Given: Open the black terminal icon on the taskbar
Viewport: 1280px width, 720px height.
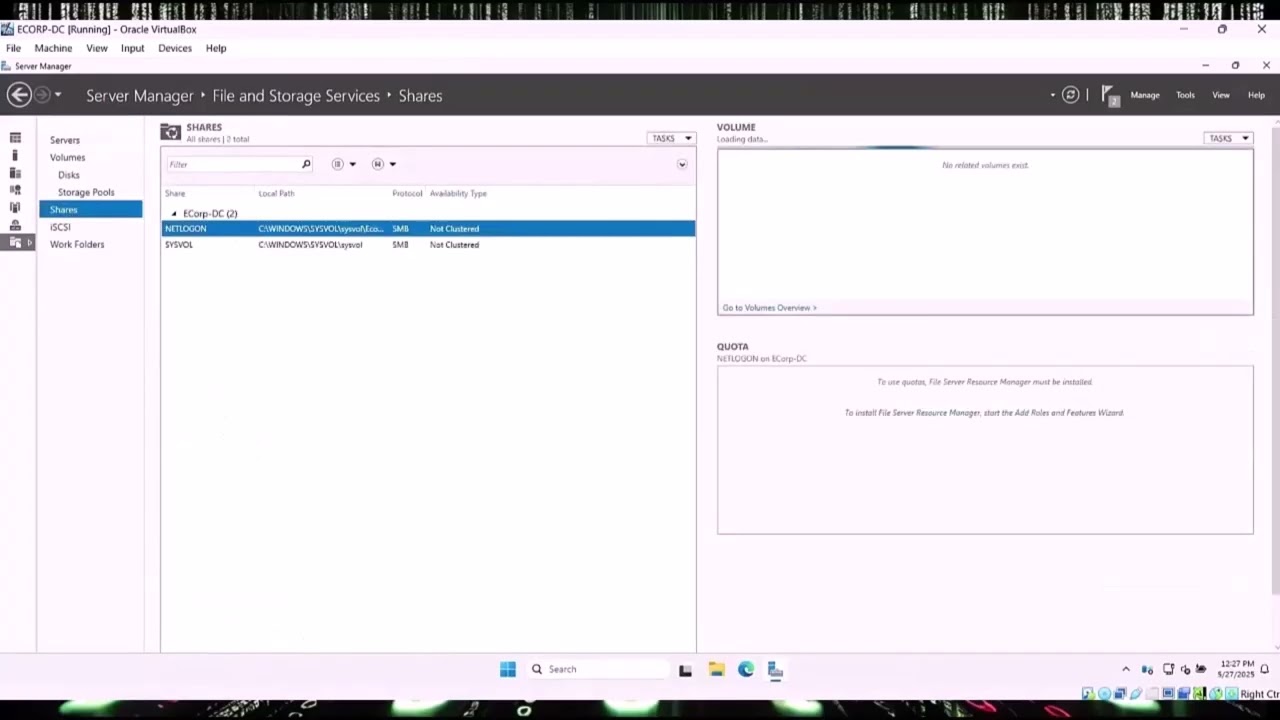Looking at the screenshot, I should 685,670.
